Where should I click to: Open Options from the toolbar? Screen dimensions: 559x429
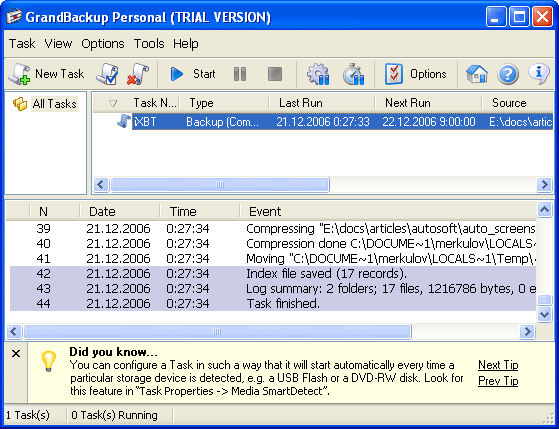(x=416, y=74)
